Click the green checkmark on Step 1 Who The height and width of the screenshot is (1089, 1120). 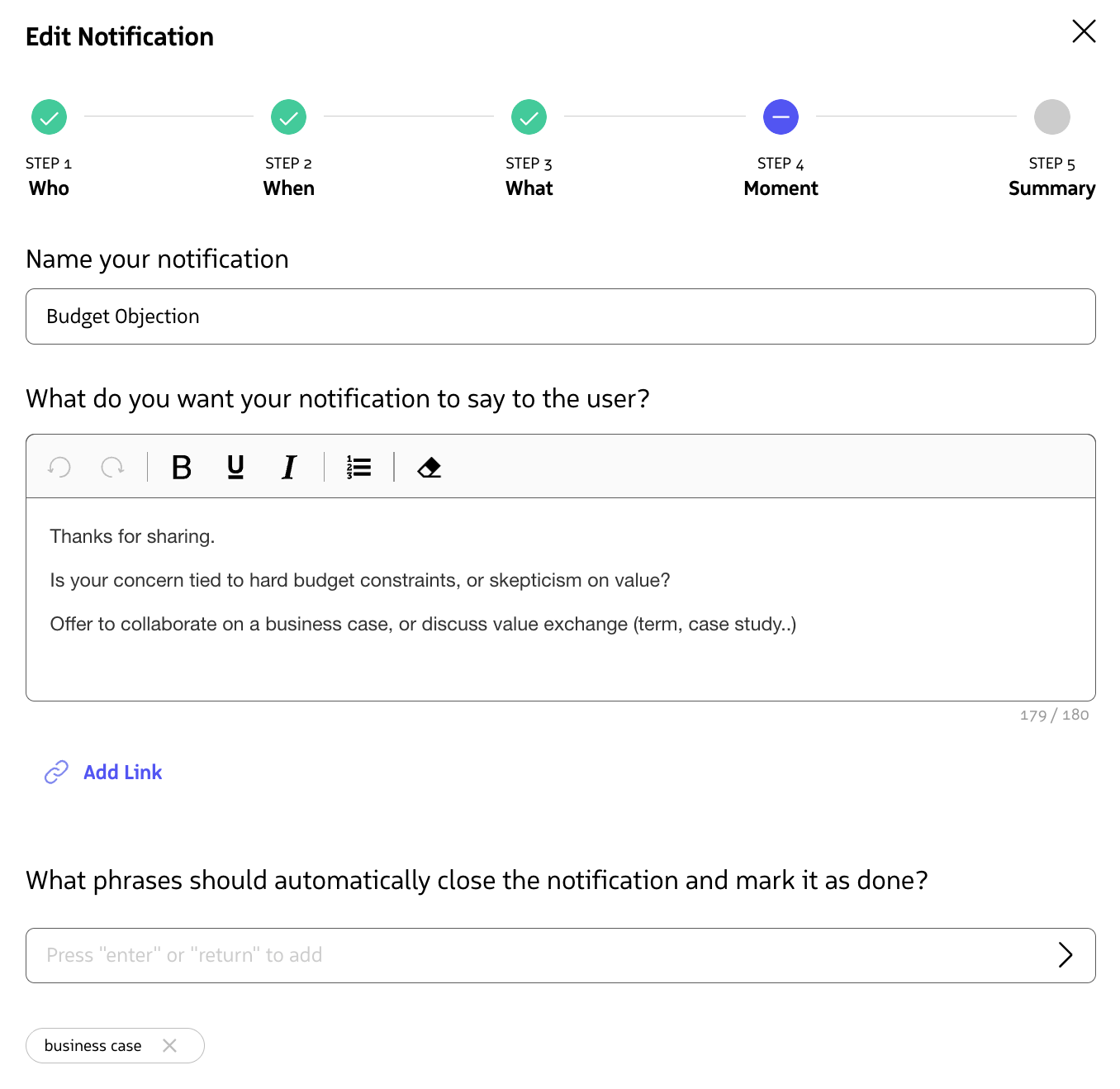click(49, 117)
